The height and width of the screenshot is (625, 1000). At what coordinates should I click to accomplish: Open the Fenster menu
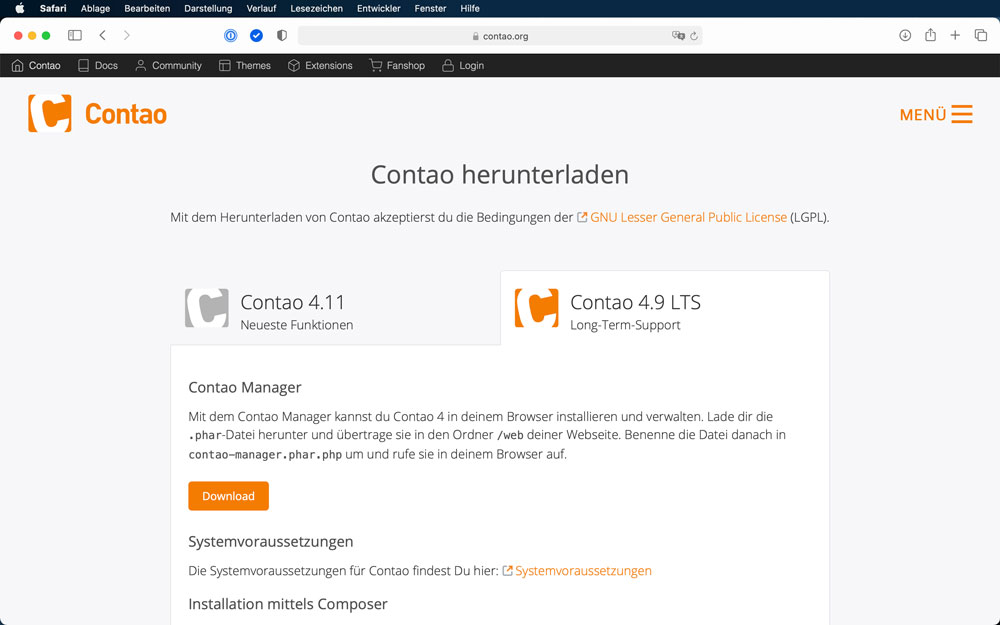(430, 8)
